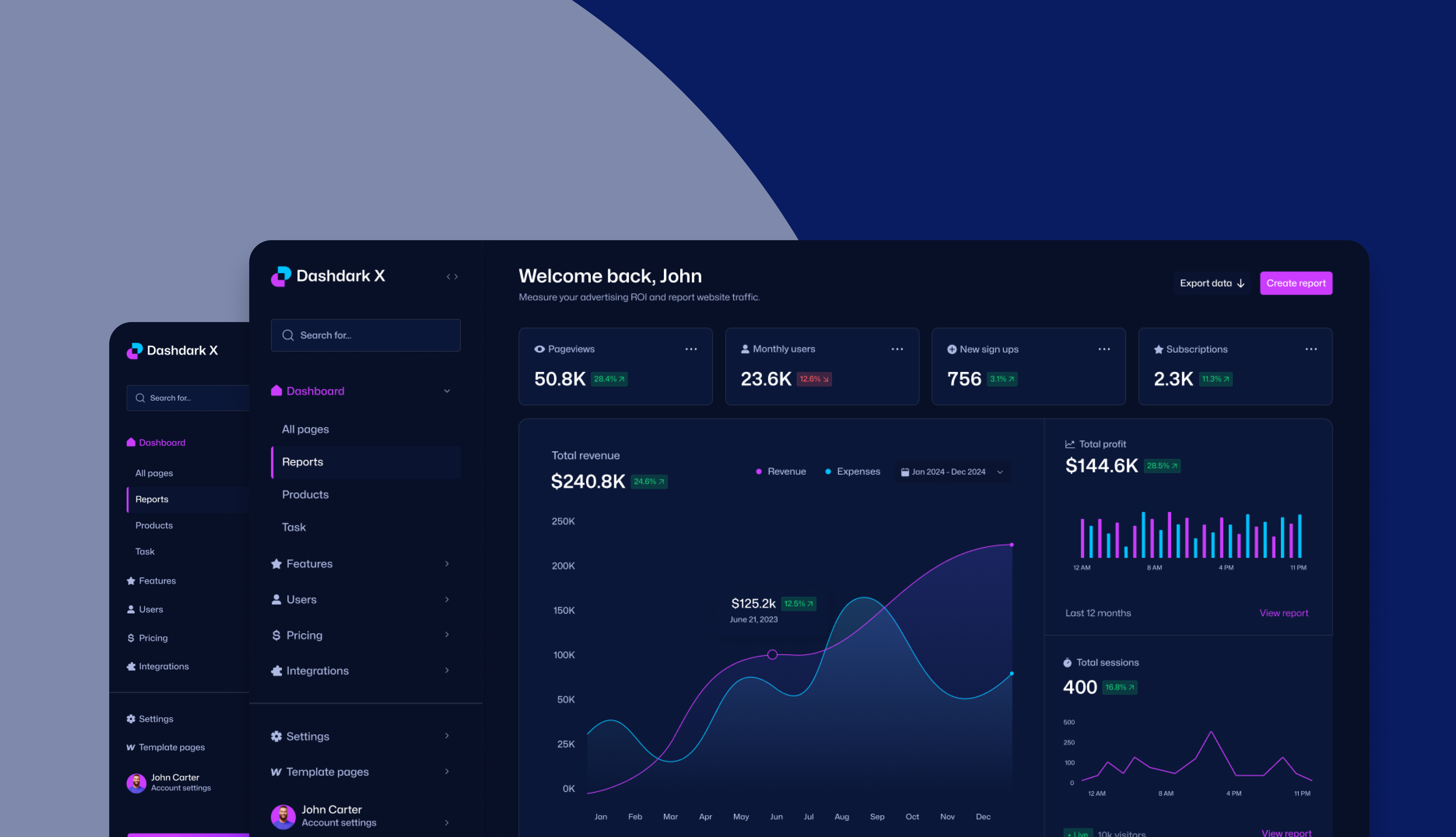Open the Jan 2024 - Dec 2024 dropdown
1456x837 pixels.
pyautogui.click(x=953, y=472)
